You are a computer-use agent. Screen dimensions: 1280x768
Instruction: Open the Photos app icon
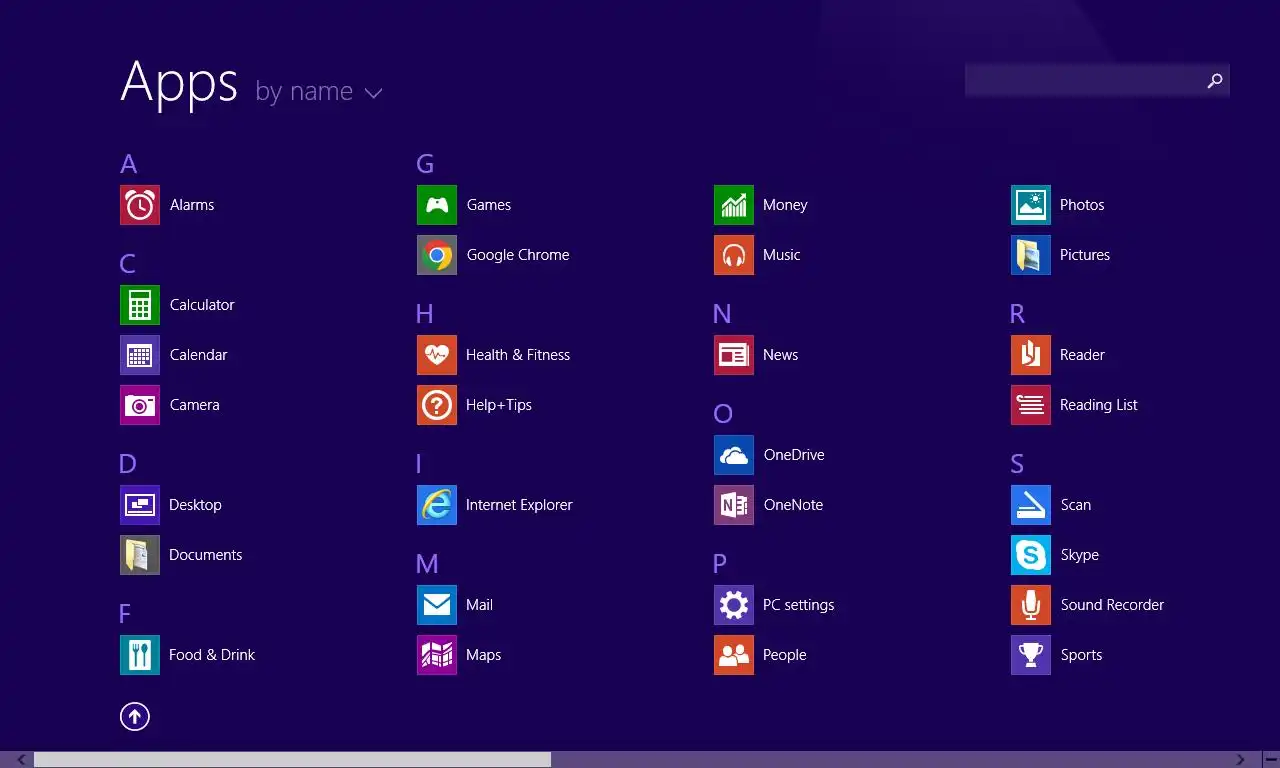tap(1031, 205)
